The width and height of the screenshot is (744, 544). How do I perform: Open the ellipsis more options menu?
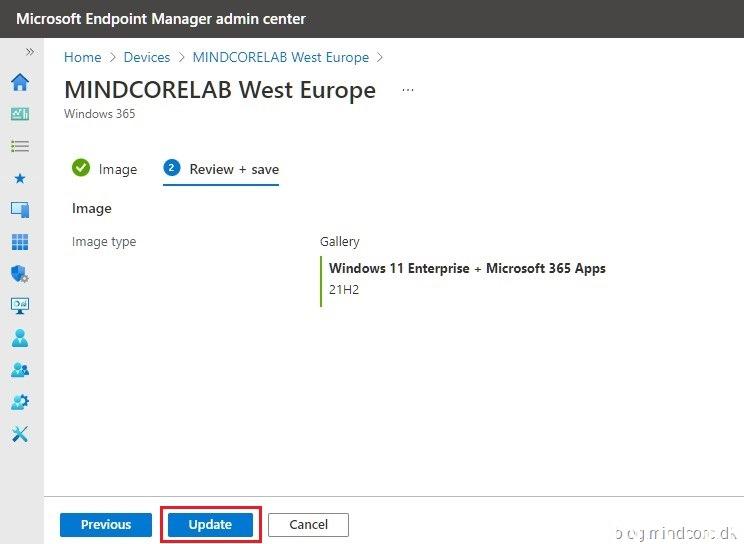407,90
